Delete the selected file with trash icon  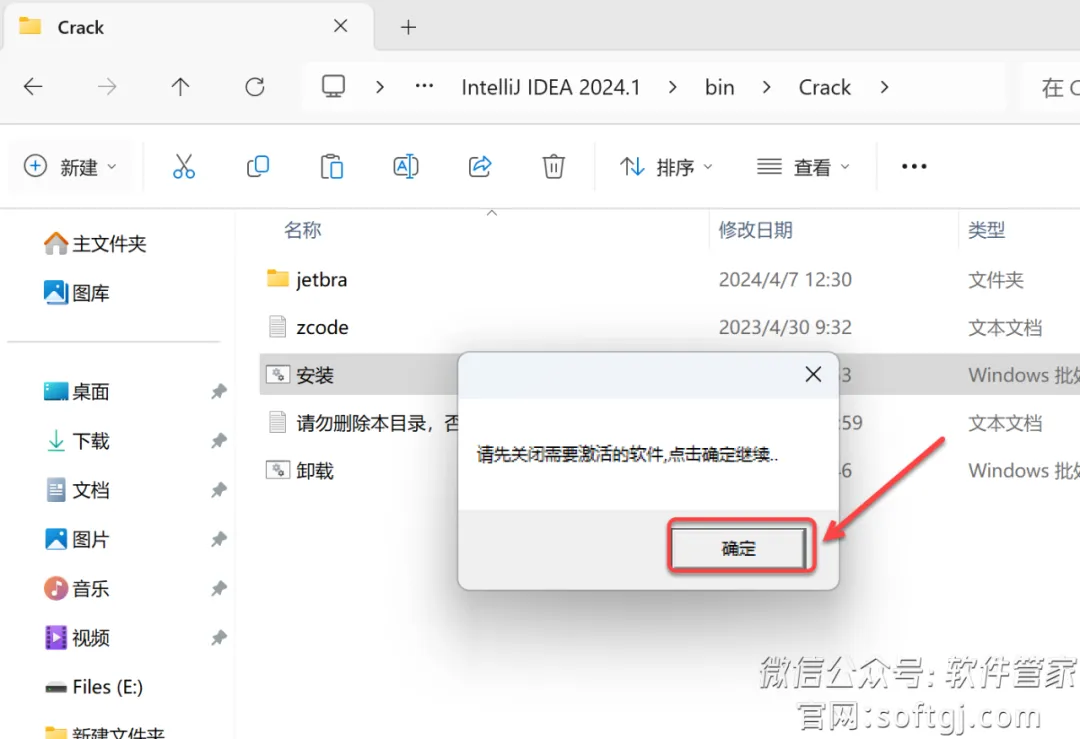pyautogui.click(x=553, y=167)
